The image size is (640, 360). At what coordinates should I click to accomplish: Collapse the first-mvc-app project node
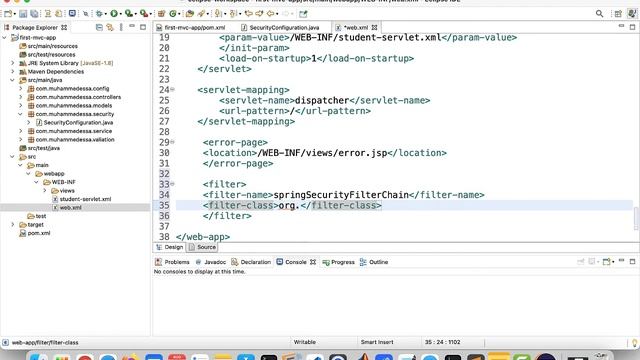click(x=4, y=38)
